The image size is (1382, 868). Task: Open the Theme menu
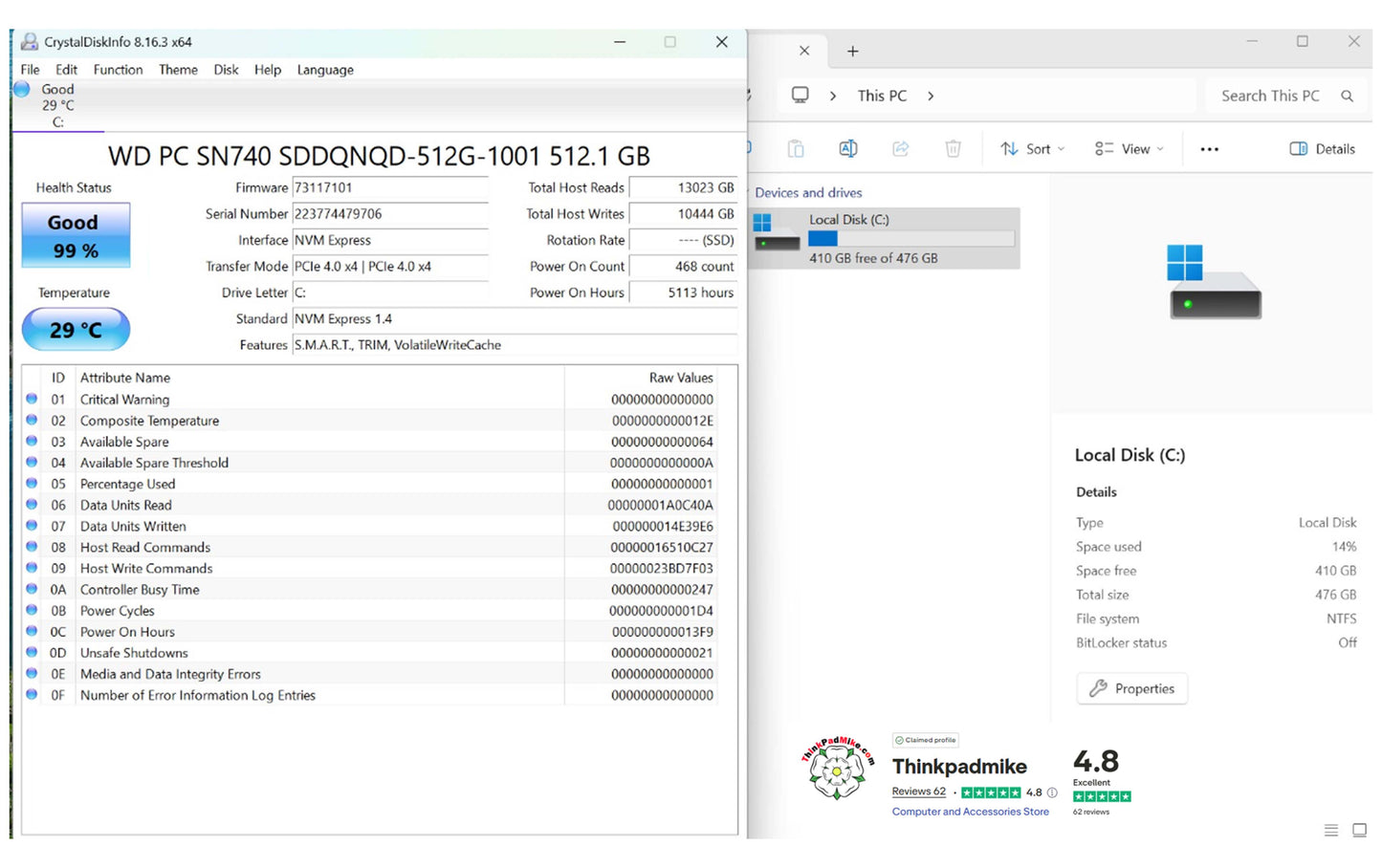click(x=178, y=70)
